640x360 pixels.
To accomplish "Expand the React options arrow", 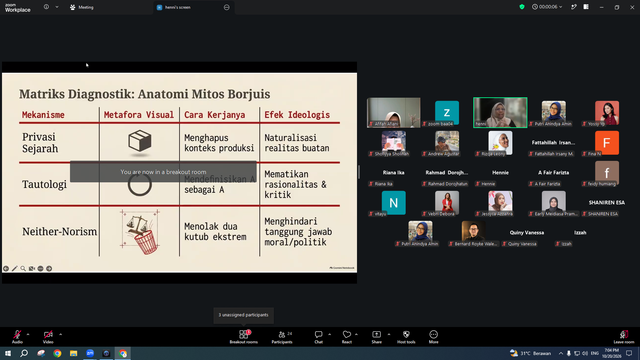I will [356, 334].
